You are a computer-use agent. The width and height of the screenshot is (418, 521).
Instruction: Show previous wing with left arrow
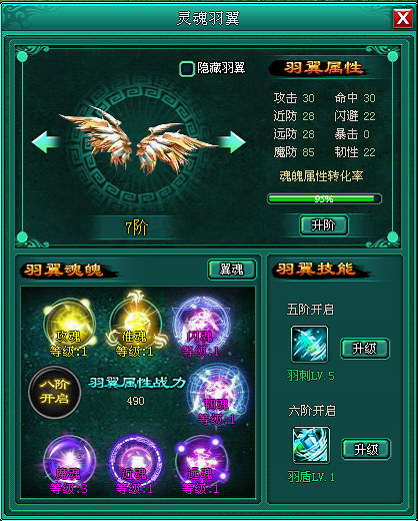coord(46,142)
